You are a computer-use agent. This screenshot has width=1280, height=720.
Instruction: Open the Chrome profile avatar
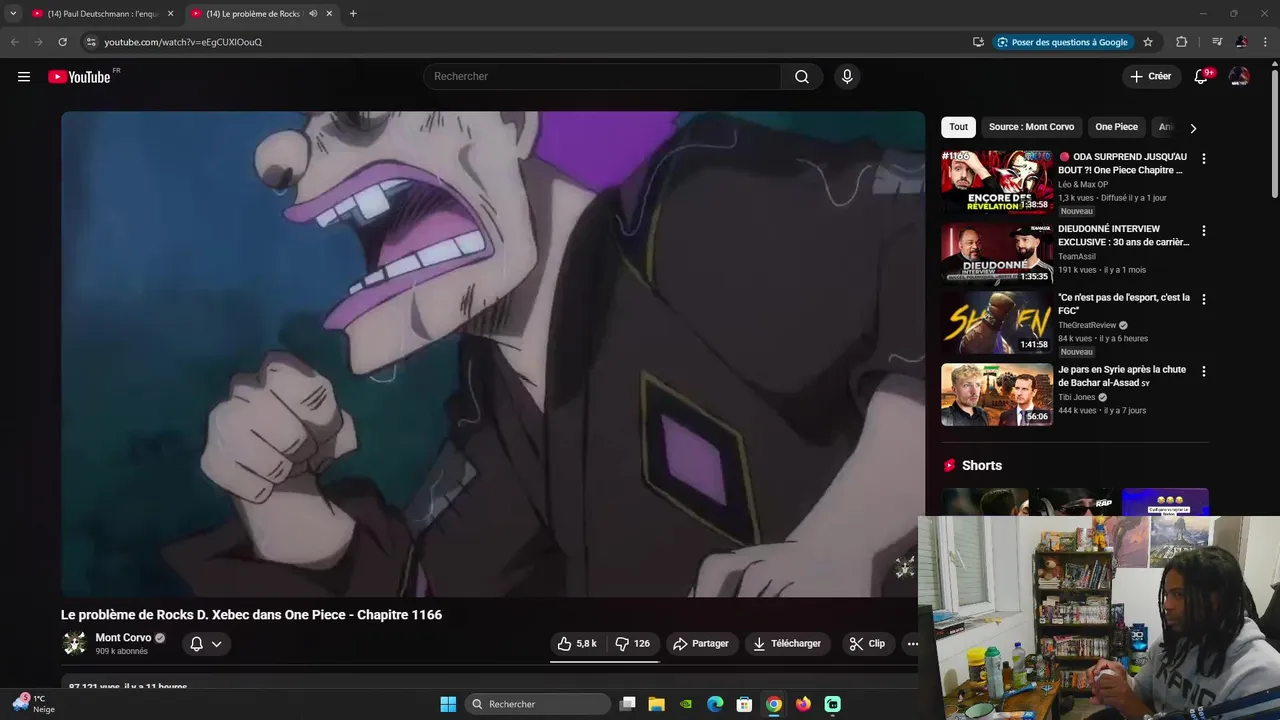(x=1241, y=42)
